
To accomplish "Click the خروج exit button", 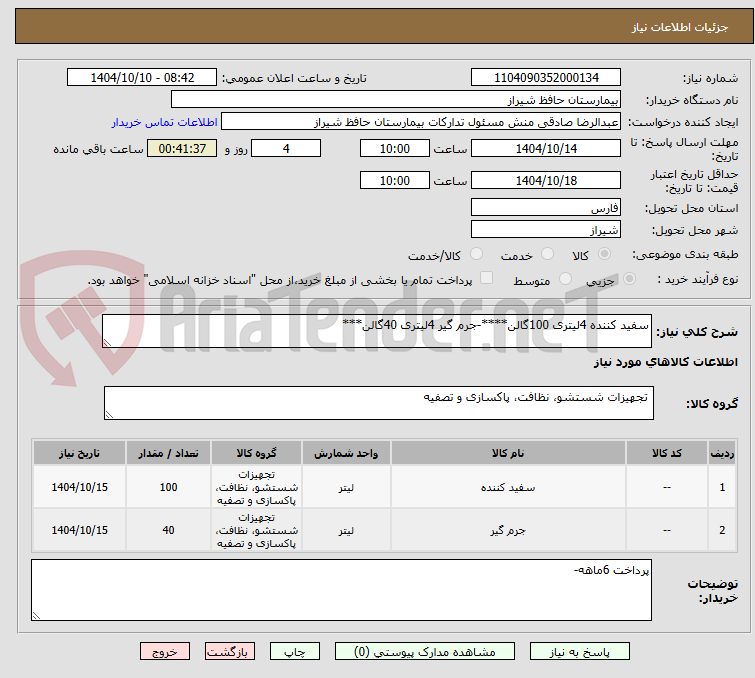I will [165, 652].
